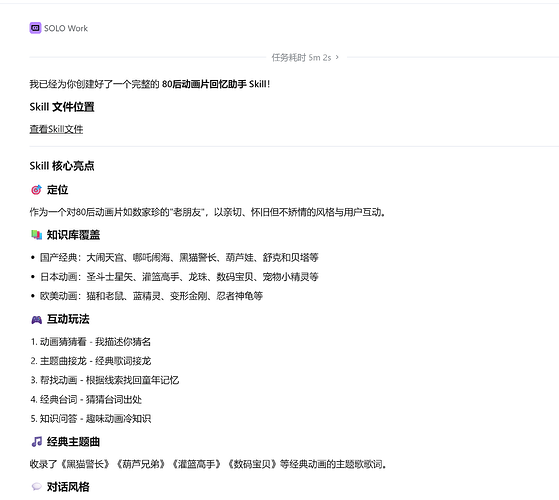Click list item 4 经典台词
559x500 pixels.
pyautogui.click(x=86, y=400)
